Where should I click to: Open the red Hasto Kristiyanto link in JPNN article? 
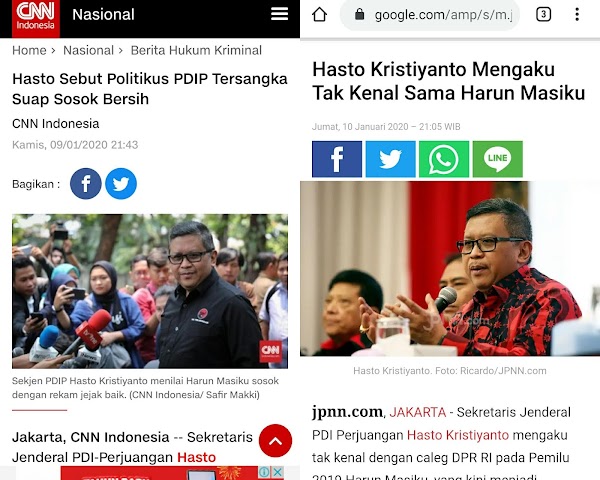[x=458, y=435]
